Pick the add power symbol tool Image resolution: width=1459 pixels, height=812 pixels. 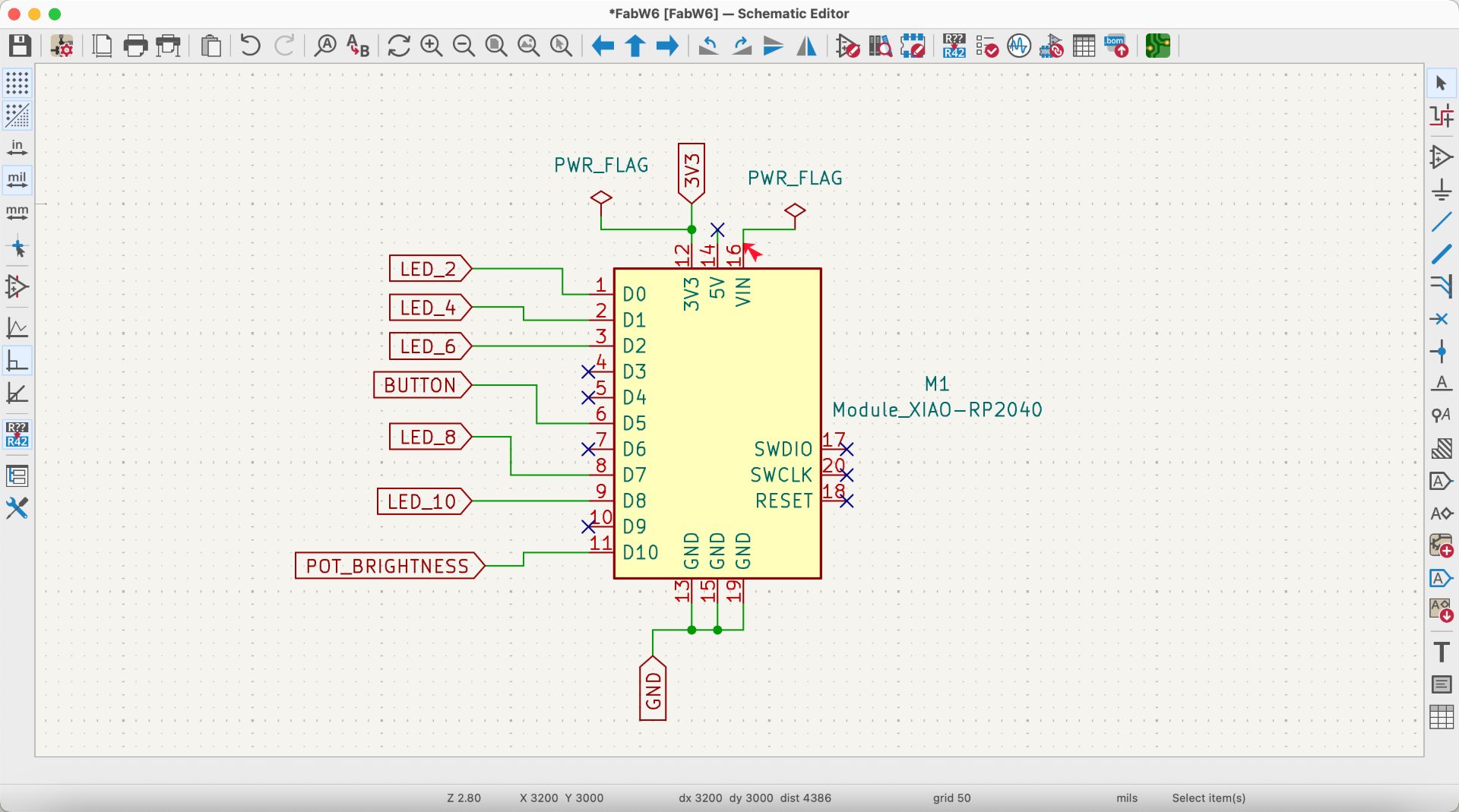1442,190
